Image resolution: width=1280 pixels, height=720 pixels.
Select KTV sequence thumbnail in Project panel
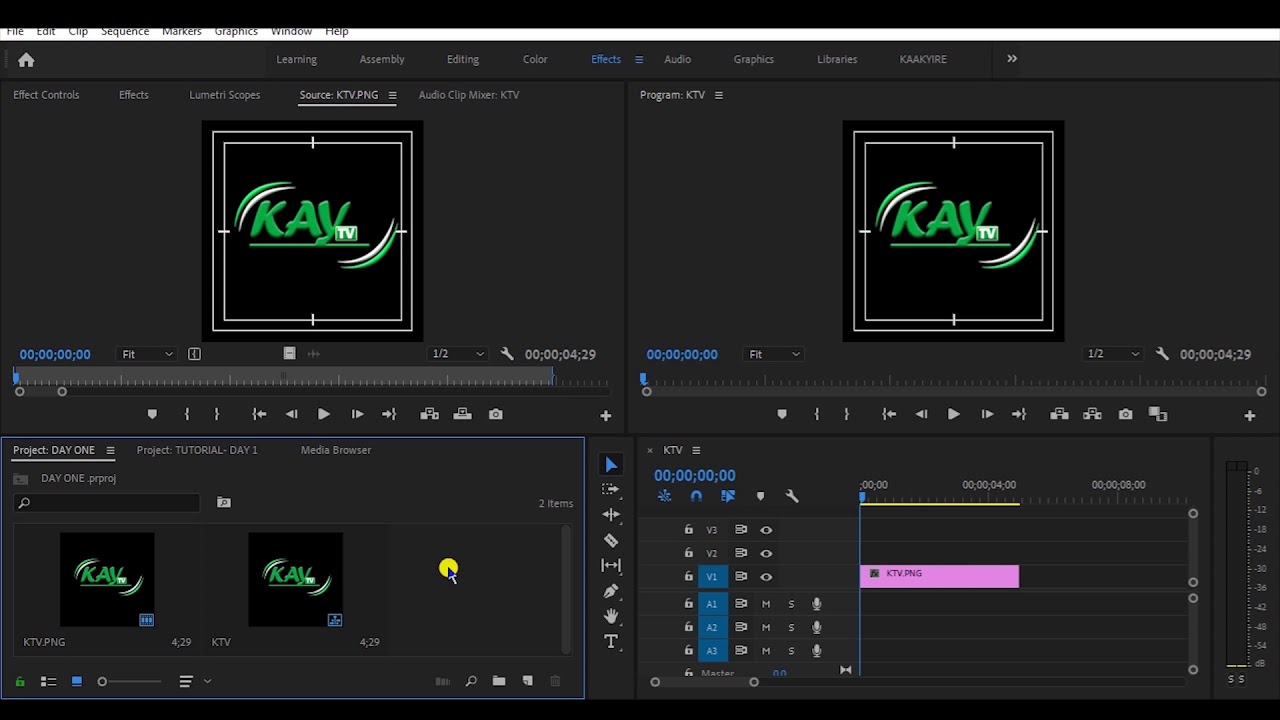tap(295, 580)
